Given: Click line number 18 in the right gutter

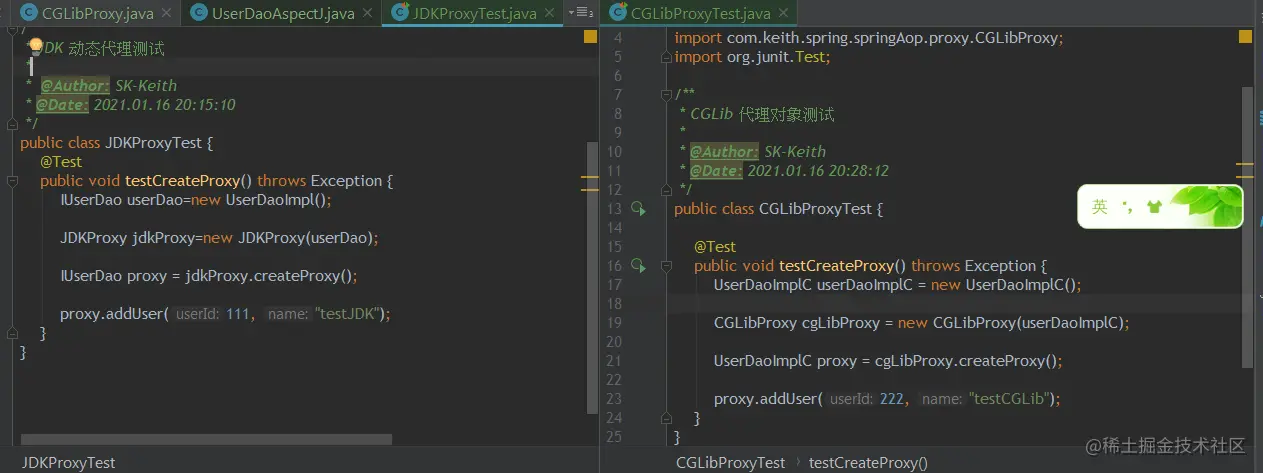Looking at the screenshot, I should [x=614, y=303].
